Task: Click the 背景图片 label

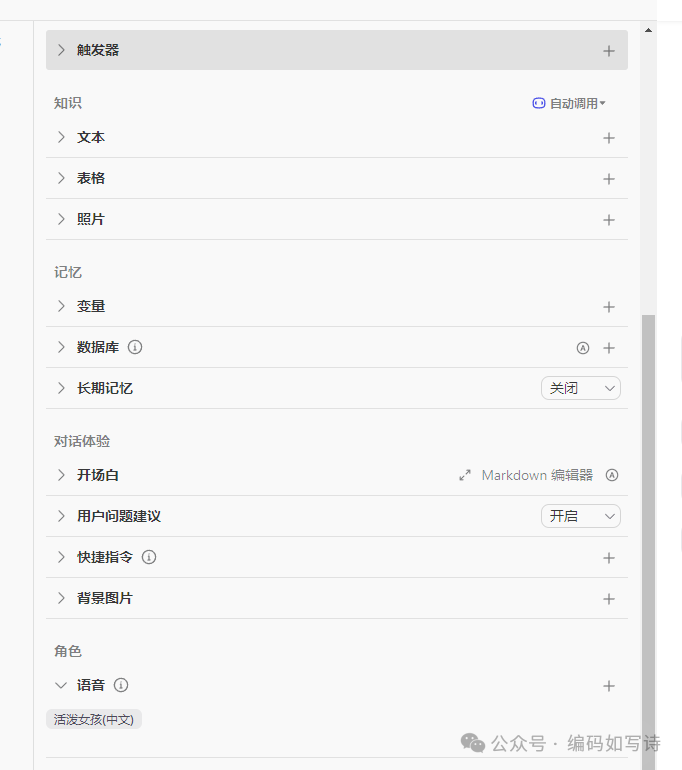Action: point(105,598)
